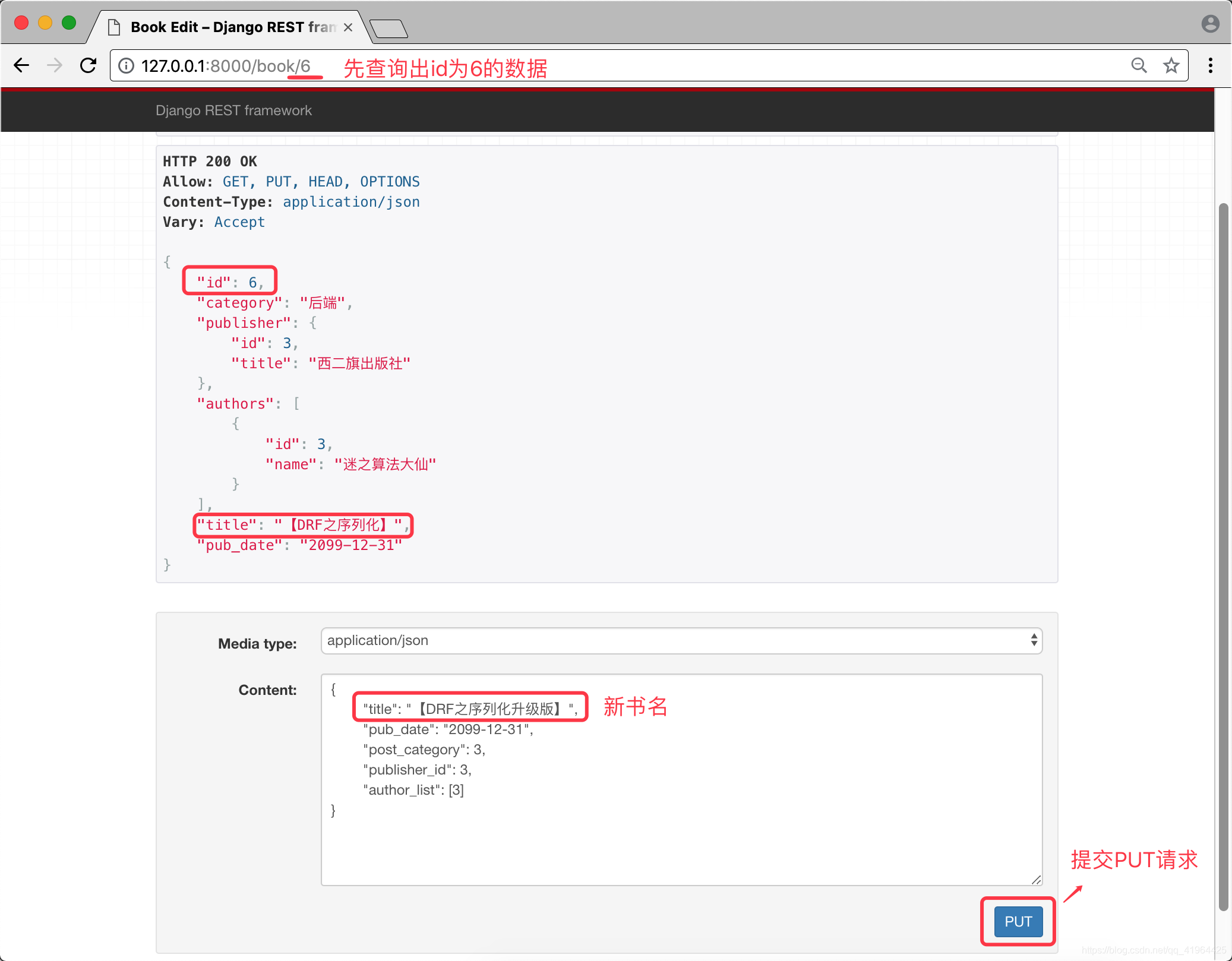
Task: Click the Django REST framework brand link
Action: (x=233, y=110)
